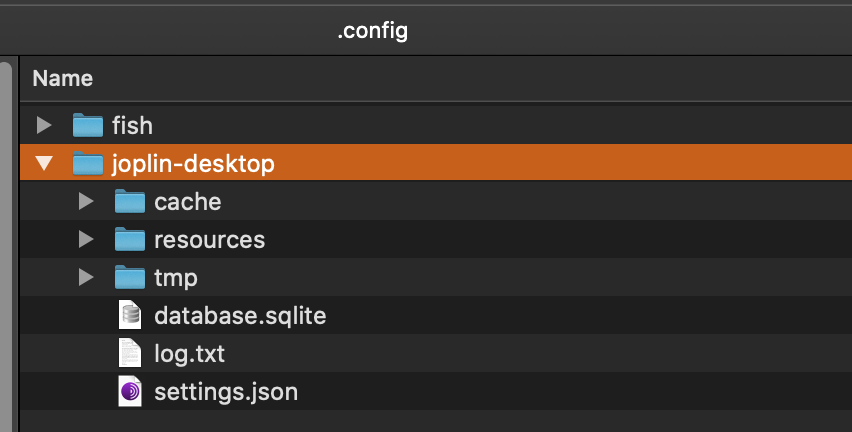
Task: Click the settings.json file icon
Action: pos(130,391)
